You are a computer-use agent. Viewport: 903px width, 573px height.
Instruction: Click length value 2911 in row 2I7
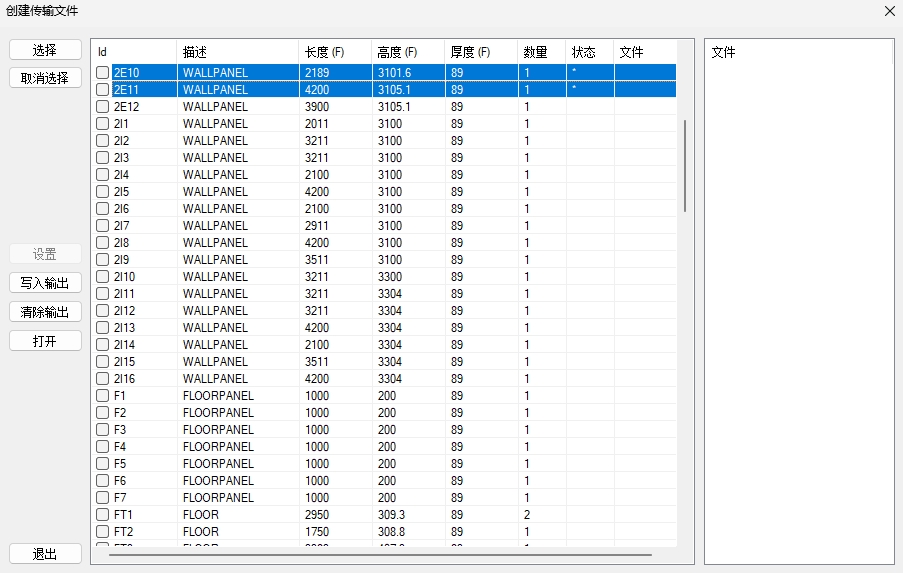[x=317, y=226]
